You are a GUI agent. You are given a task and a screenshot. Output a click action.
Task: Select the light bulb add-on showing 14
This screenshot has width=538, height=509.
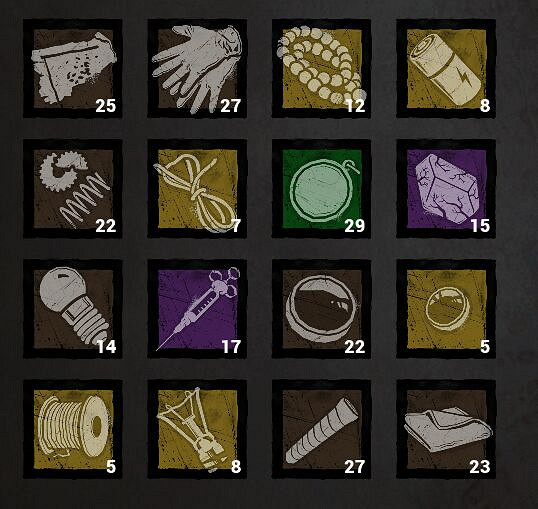point(73,309)
